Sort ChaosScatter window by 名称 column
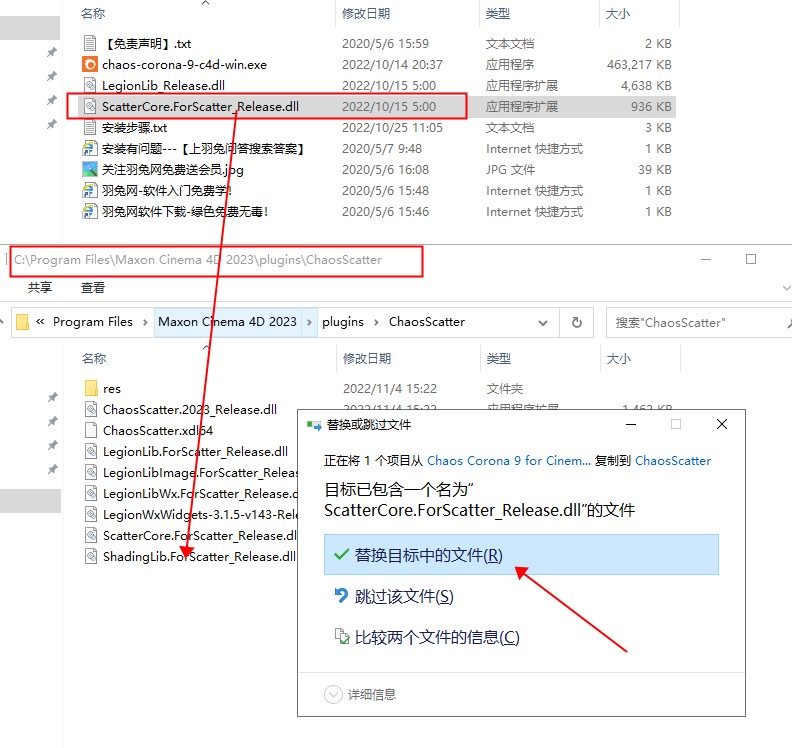This screenshot has width=792, height=748. pos(94,359)
